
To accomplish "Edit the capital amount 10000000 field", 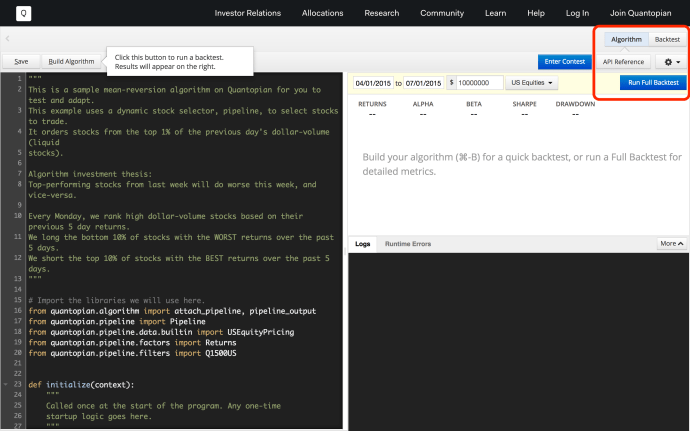I will point(480,83).
